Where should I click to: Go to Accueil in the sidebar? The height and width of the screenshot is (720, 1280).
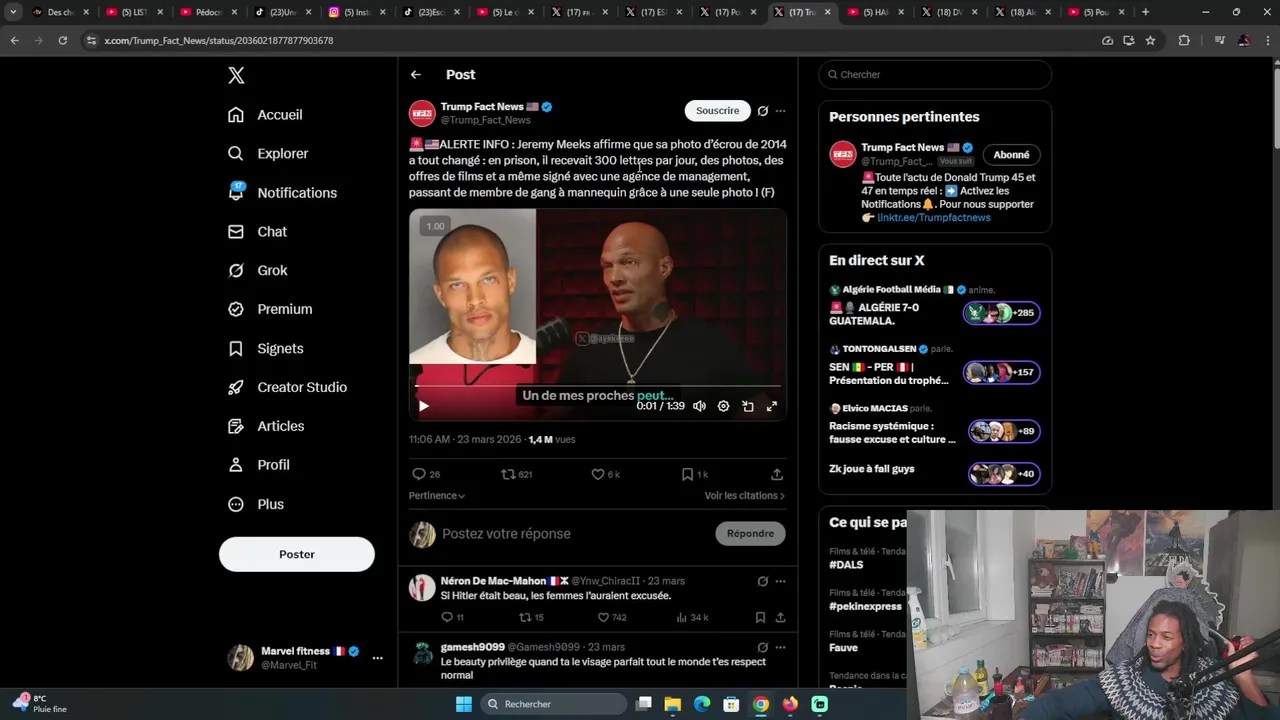click(265, 115)
